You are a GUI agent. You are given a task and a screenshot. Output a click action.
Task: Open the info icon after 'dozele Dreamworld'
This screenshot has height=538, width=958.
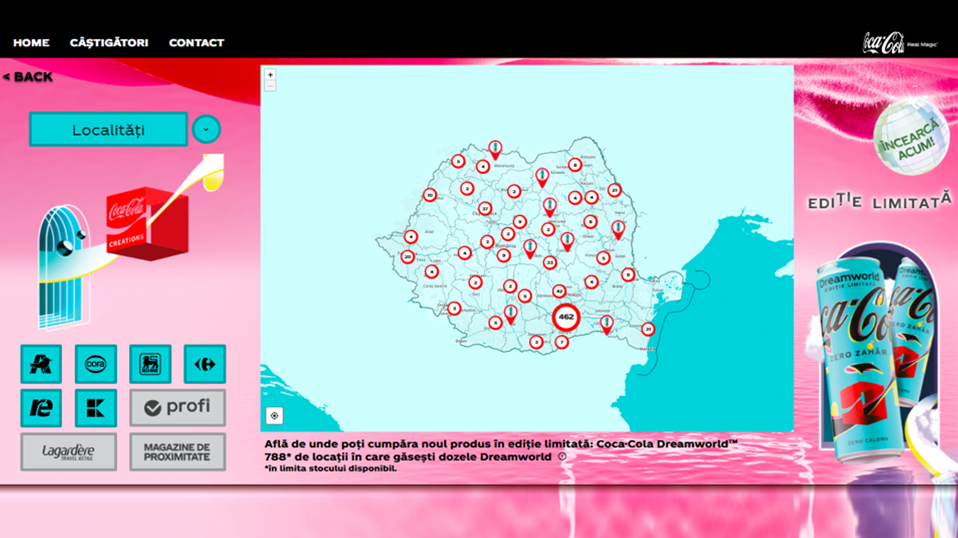[x=562, y=456]
